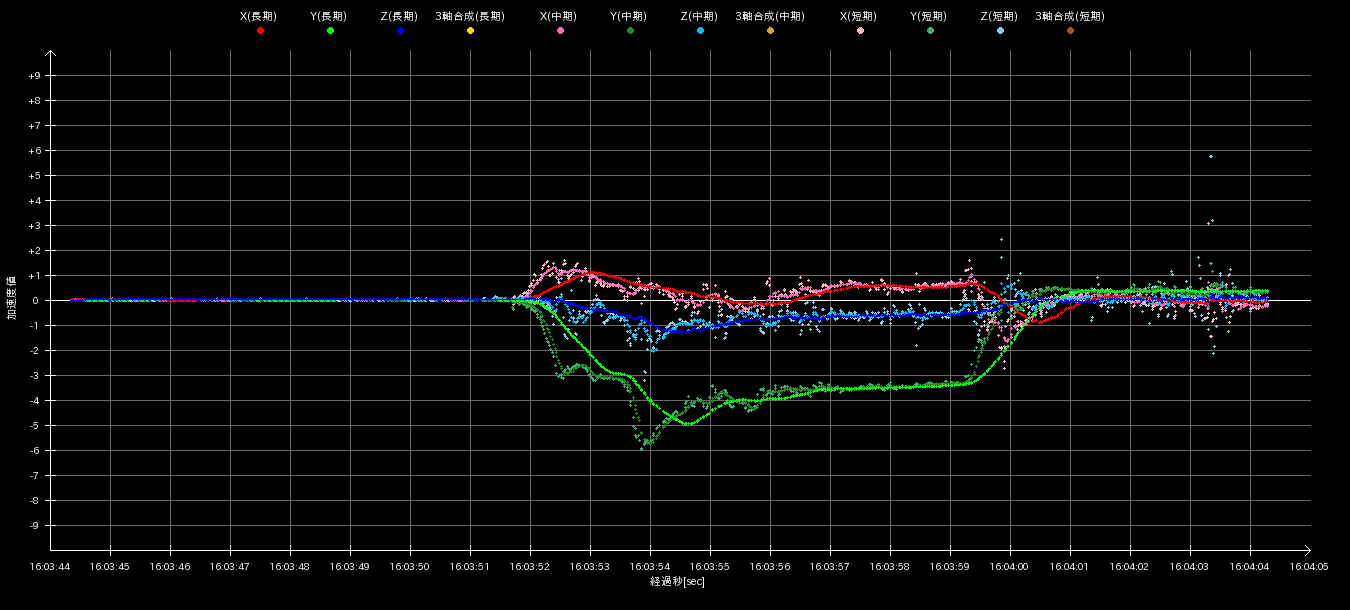1350x610 pixels.
Task: Click the 16:03:44 start time label
Action: [50, 566]
